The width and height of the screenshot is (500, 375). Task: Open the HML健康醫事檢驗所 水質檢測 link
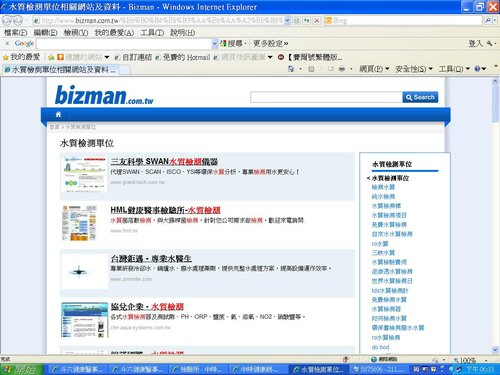tap(165, 210)
